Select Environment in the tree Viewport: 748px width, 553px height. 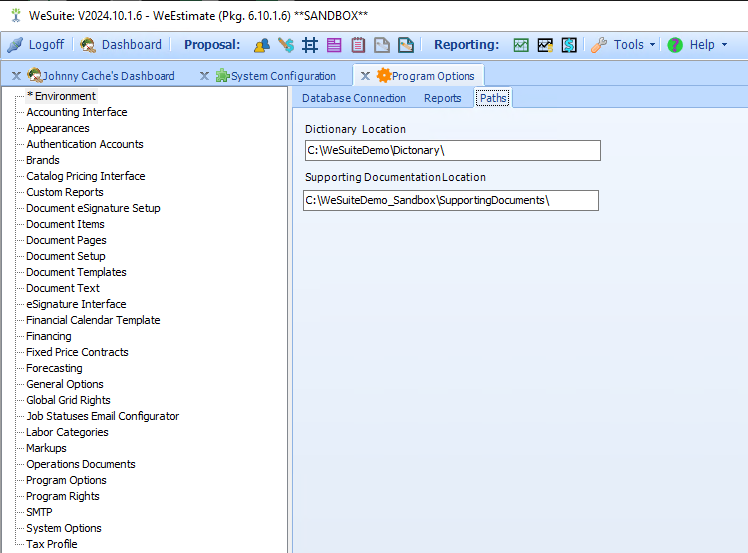coord(61,96)
